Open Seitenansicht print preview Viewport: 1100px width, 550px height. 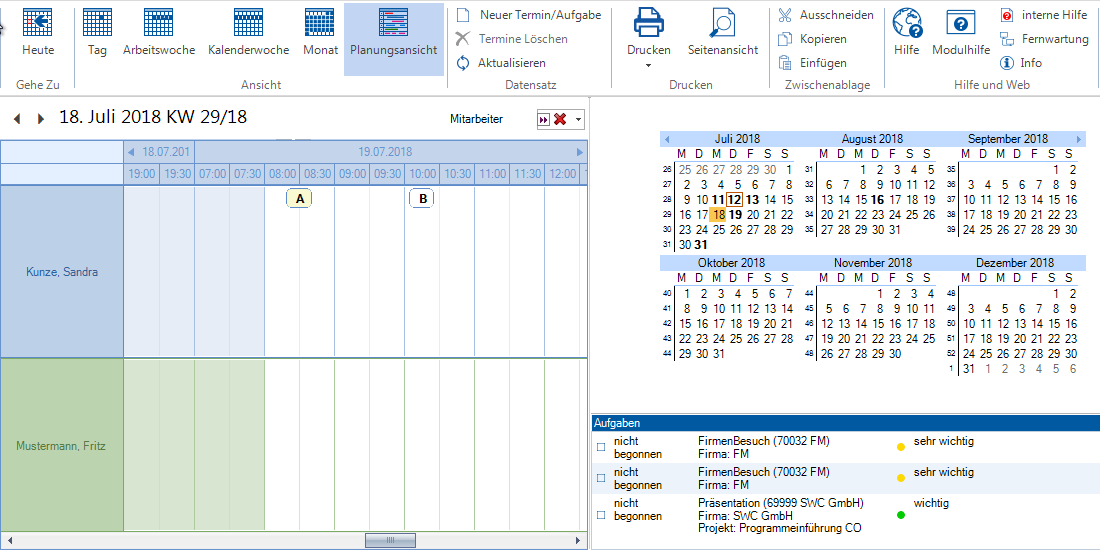click(722, 23)
